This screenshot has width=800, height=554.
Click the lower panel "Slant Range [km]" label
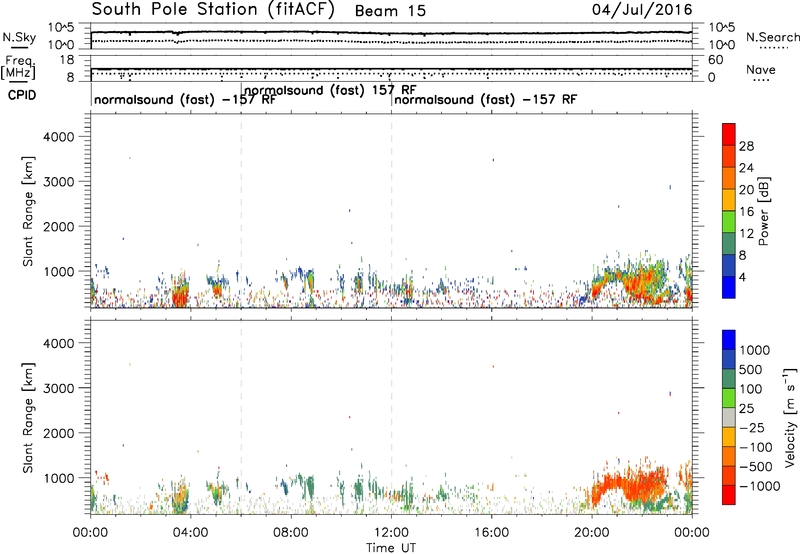(28, 418)
